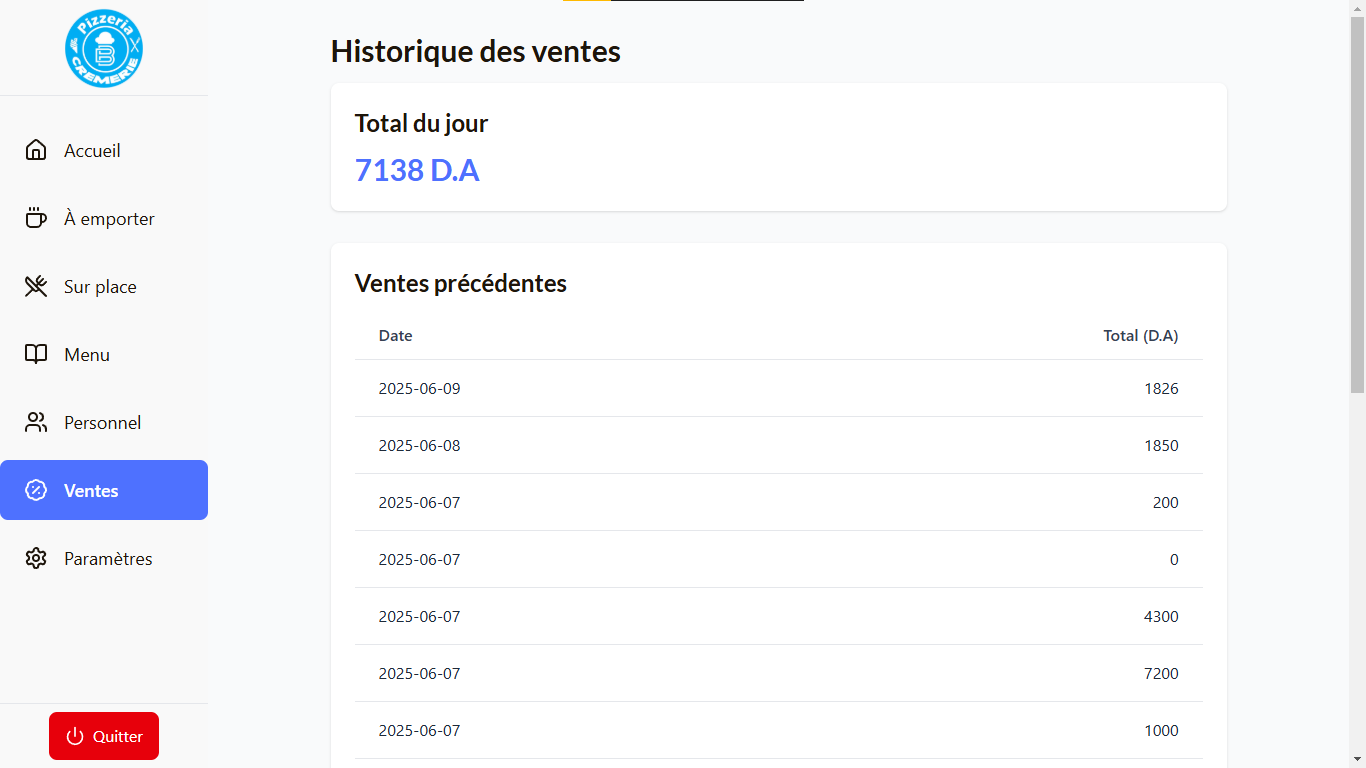Select Sur place in sidebar

pyautogui.click(x=100, y=287)
